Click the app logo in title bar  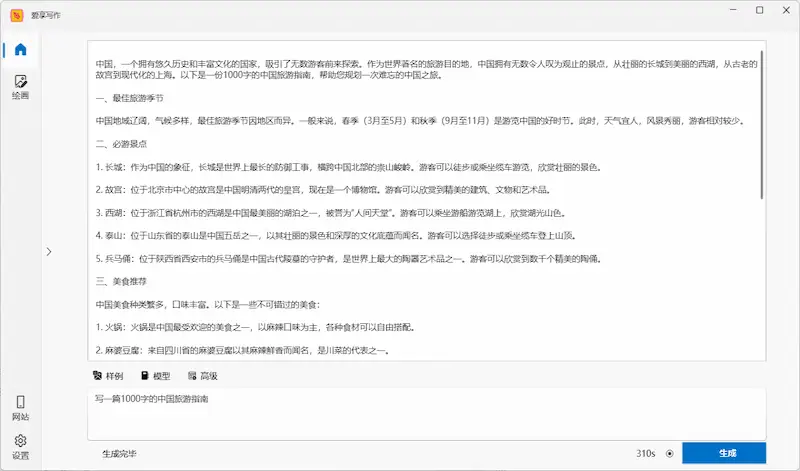click(x=17, y=15)
